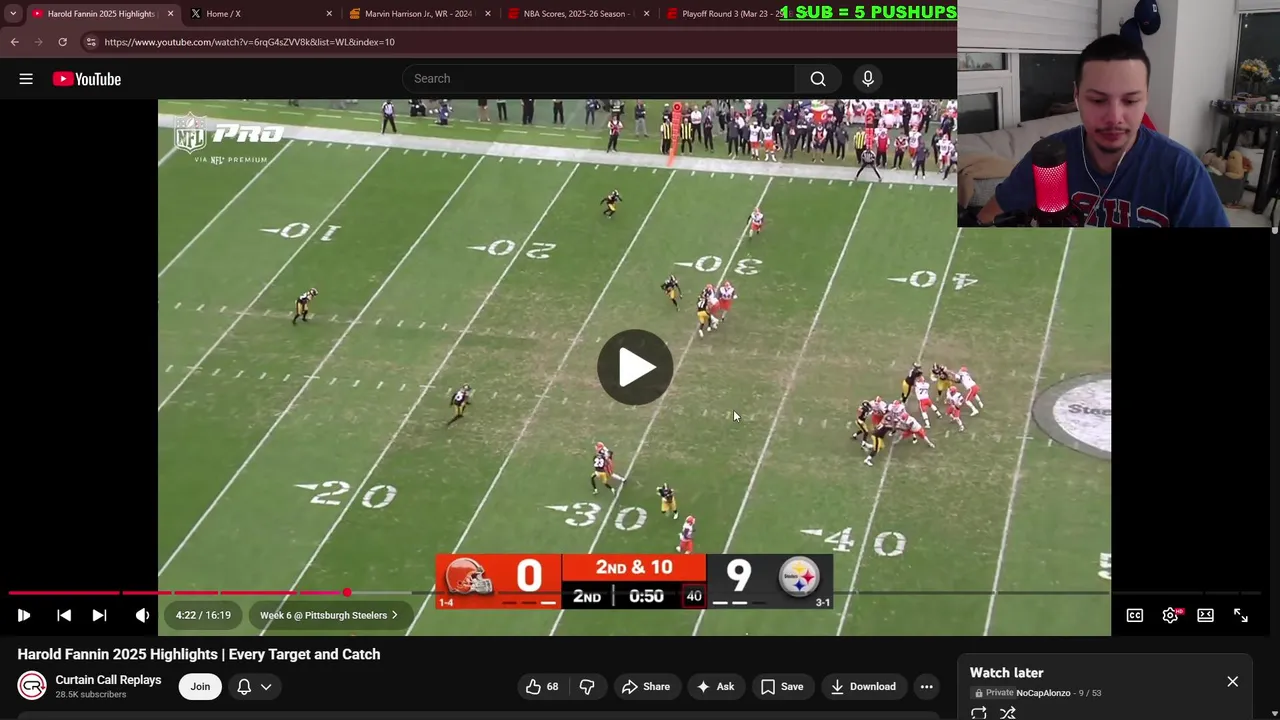The height and width of the screenshot is (720, 1280).
Task: Toggle playlist loop in Watch later panel
Action: 978,713
